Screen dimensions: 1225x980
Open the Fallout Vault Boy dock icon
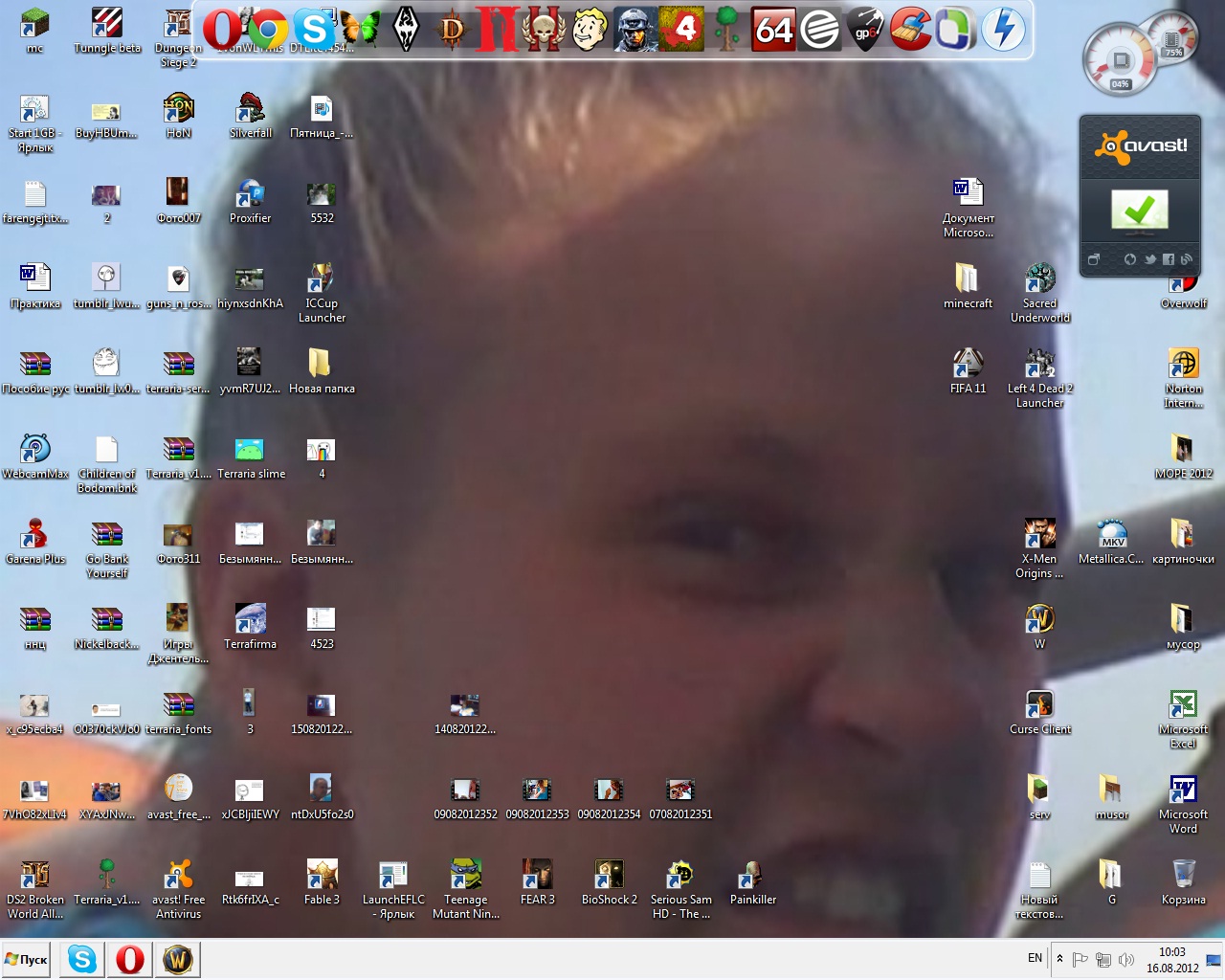[x=590, y=30]
